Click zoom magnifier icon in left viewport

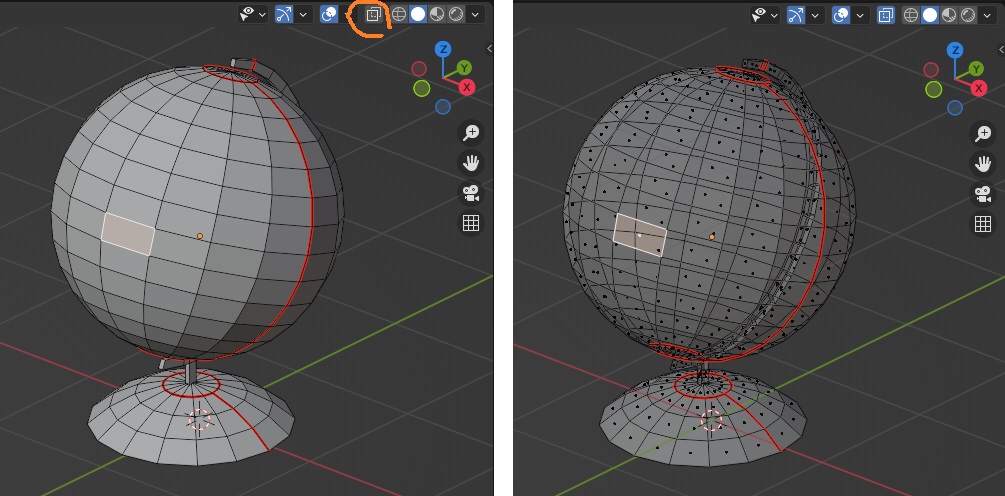tap(471, 132)
